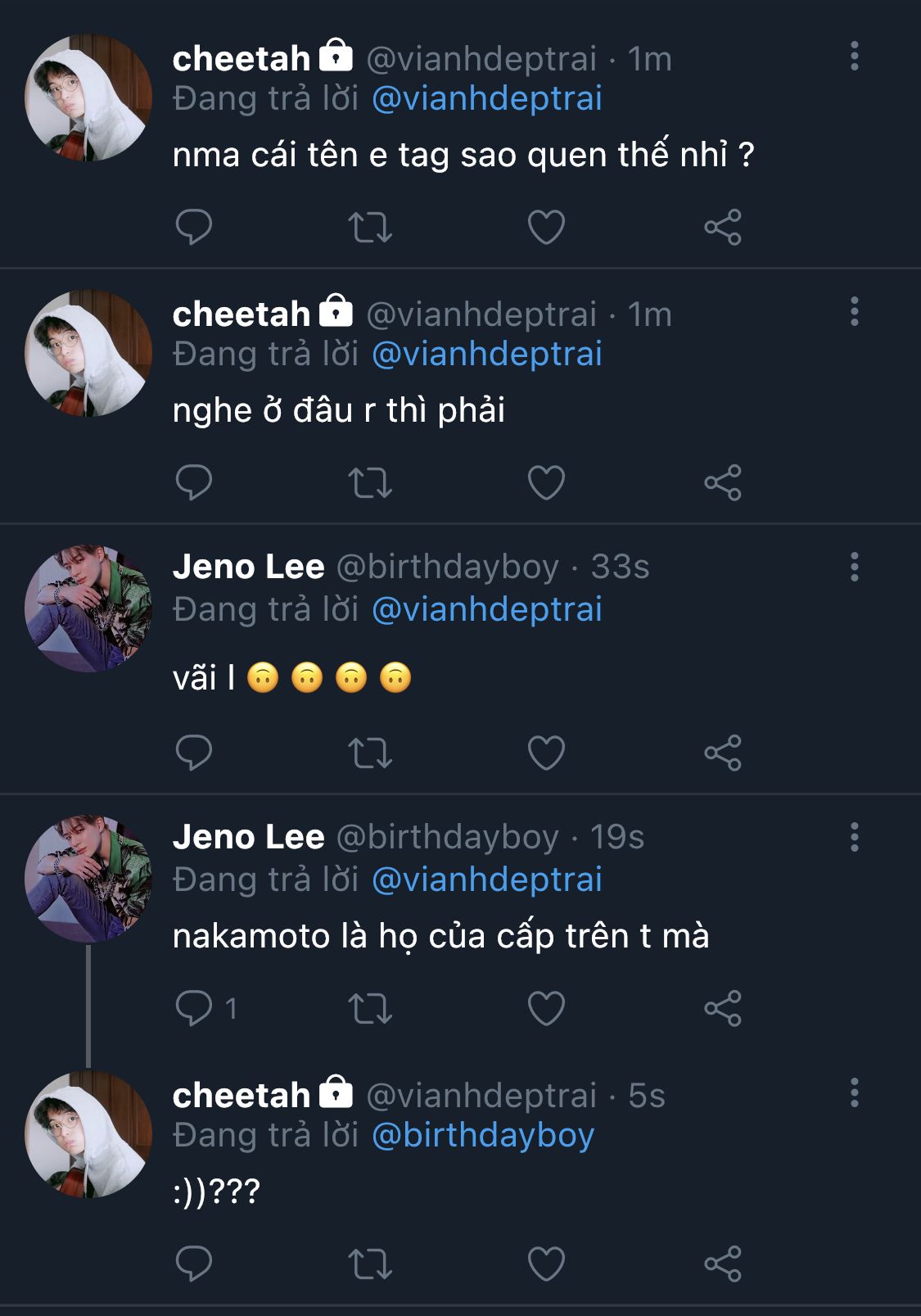This screenshot has width=921, height=1316.
Task: Retweet the ':))???' tweet
Action: tap(370, 1264)
